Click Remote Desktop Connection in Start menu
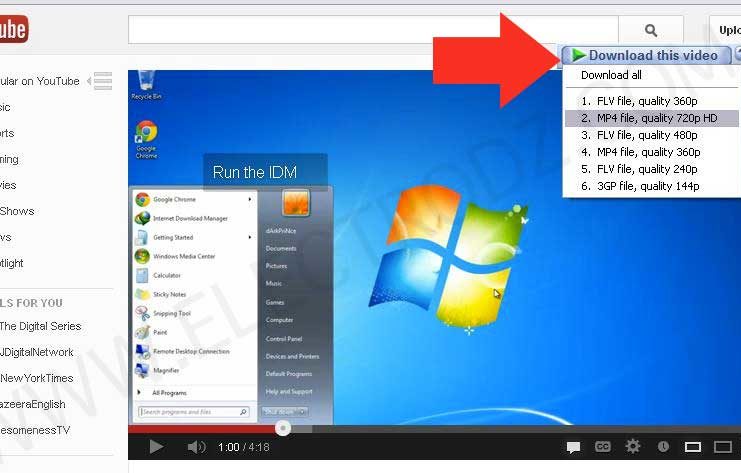The width and height of the screenshot is (741, 473). pos(191,351)
